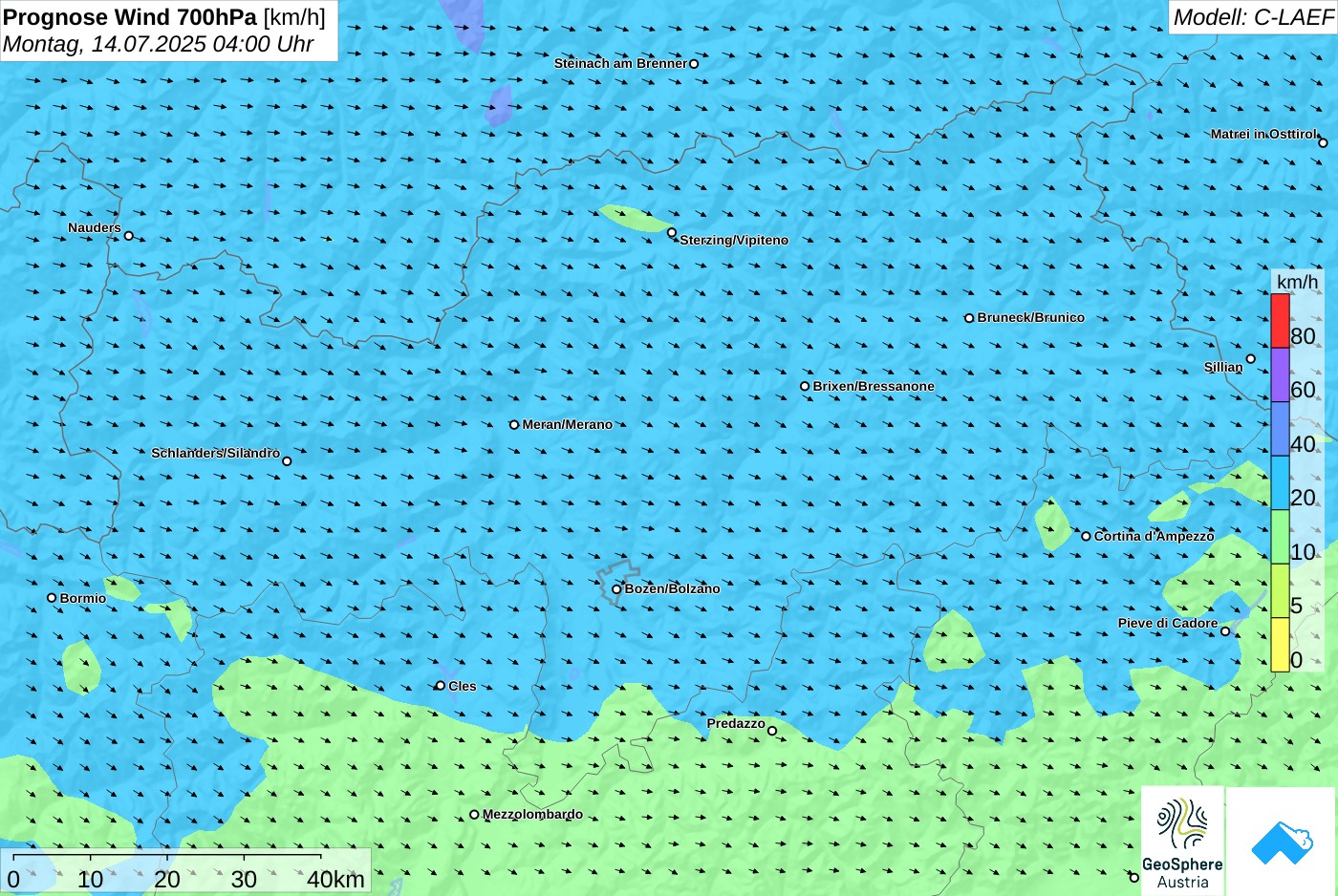This screenshot has width=1338, height=896.
Task: Click the Bozen/Bolzano city marker
Action: [616, 589]
